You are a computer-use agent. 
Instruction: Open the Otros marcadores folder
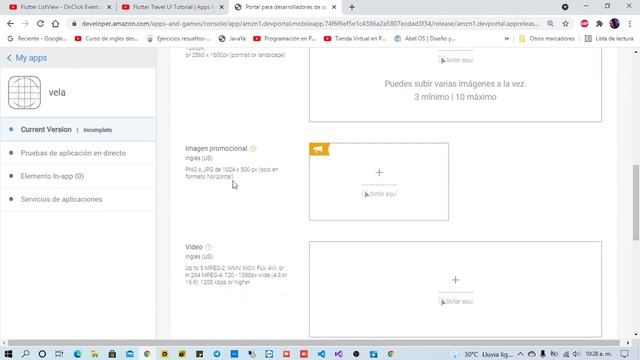(547, 38)
